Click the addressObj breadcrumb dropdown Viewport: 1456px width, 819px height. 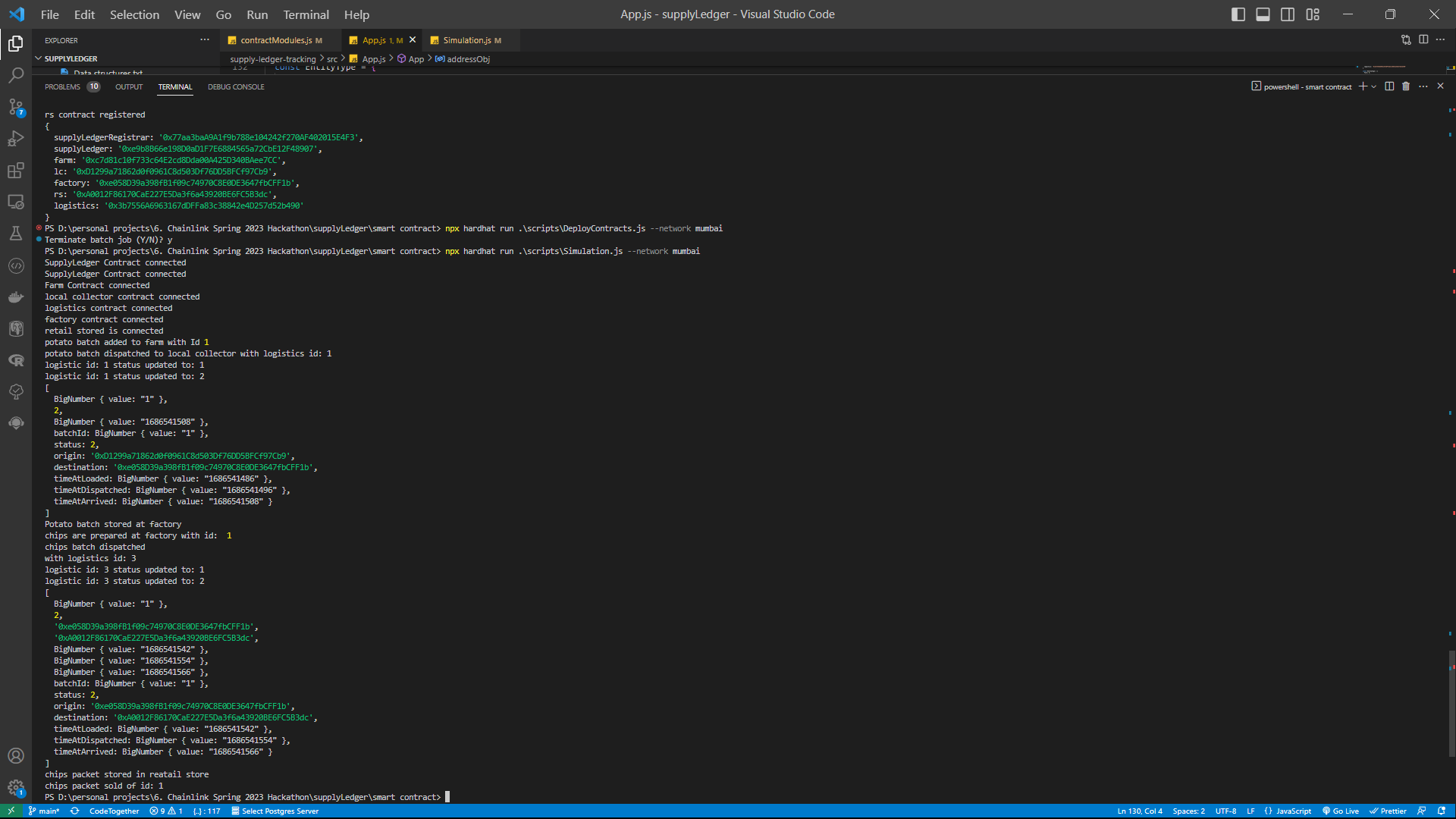(467, 59)
